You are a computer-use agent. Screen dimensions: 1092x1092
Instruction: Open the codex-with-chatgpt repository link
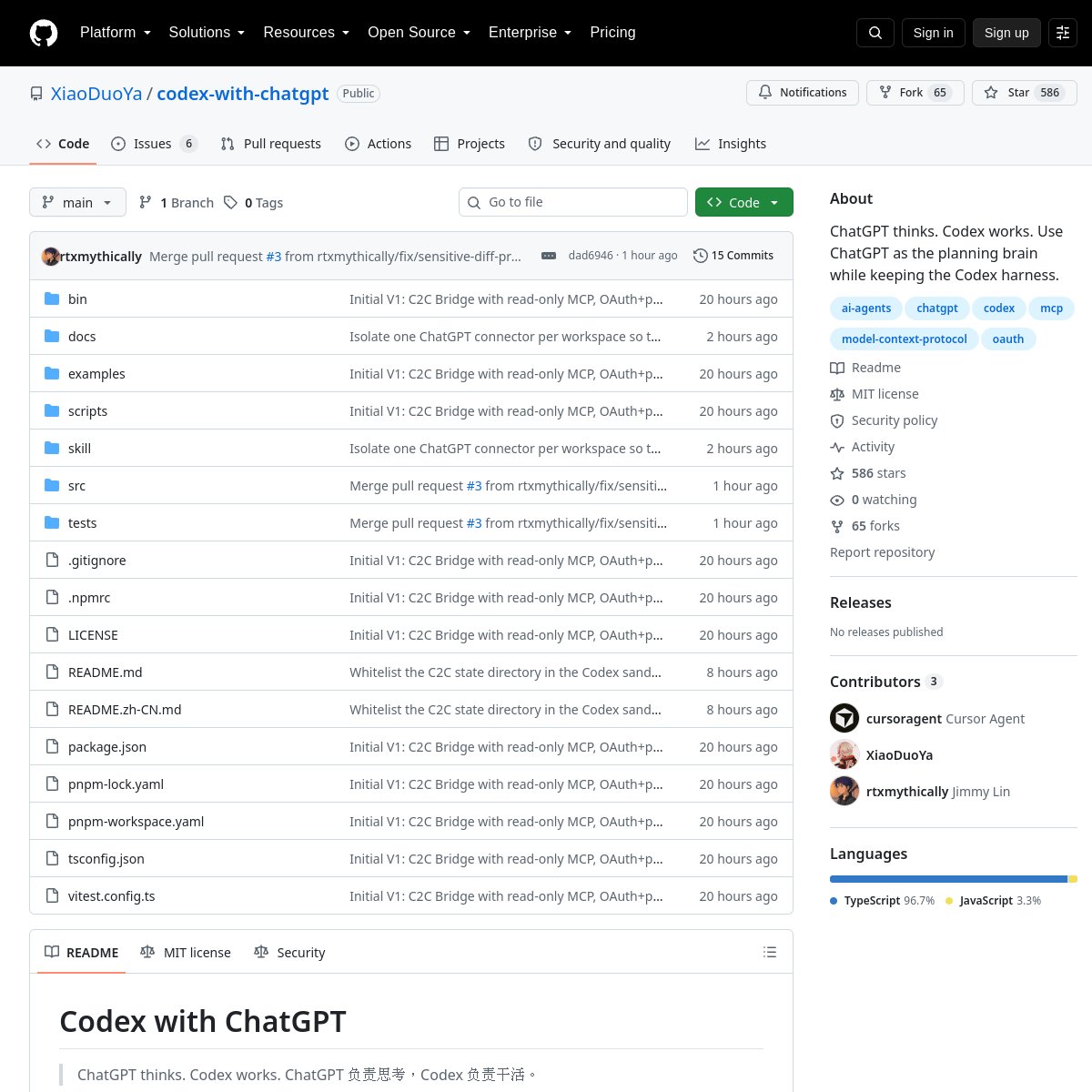(243, 94)
